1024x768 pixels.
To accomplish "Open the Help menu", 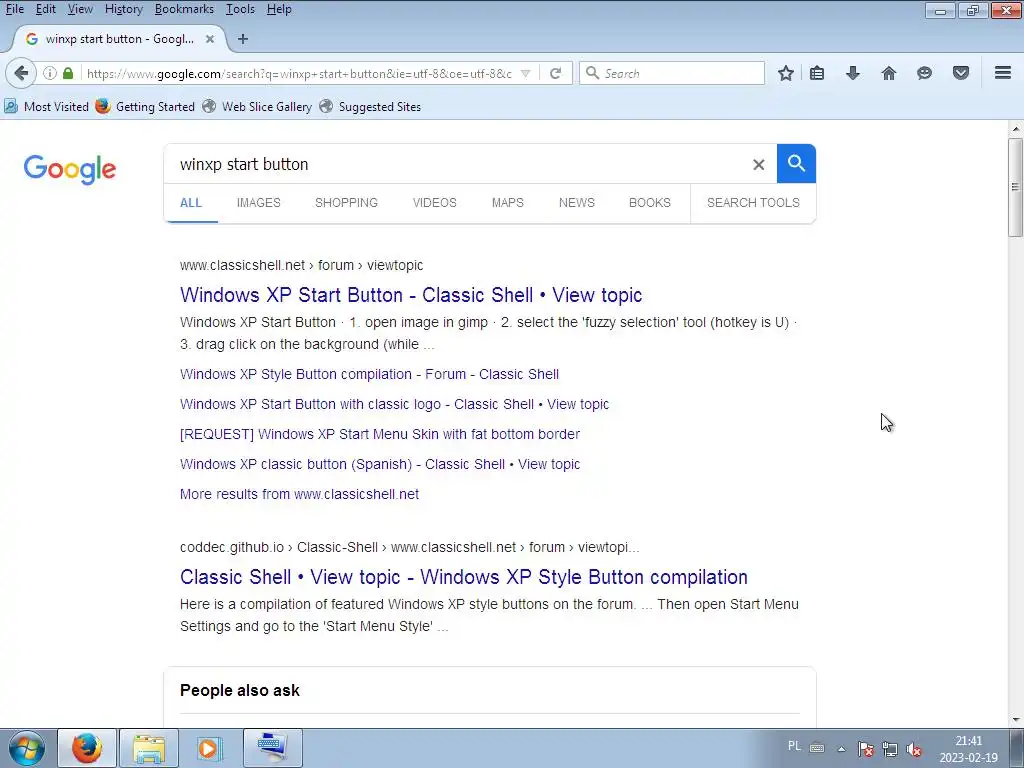I will 279,9.
